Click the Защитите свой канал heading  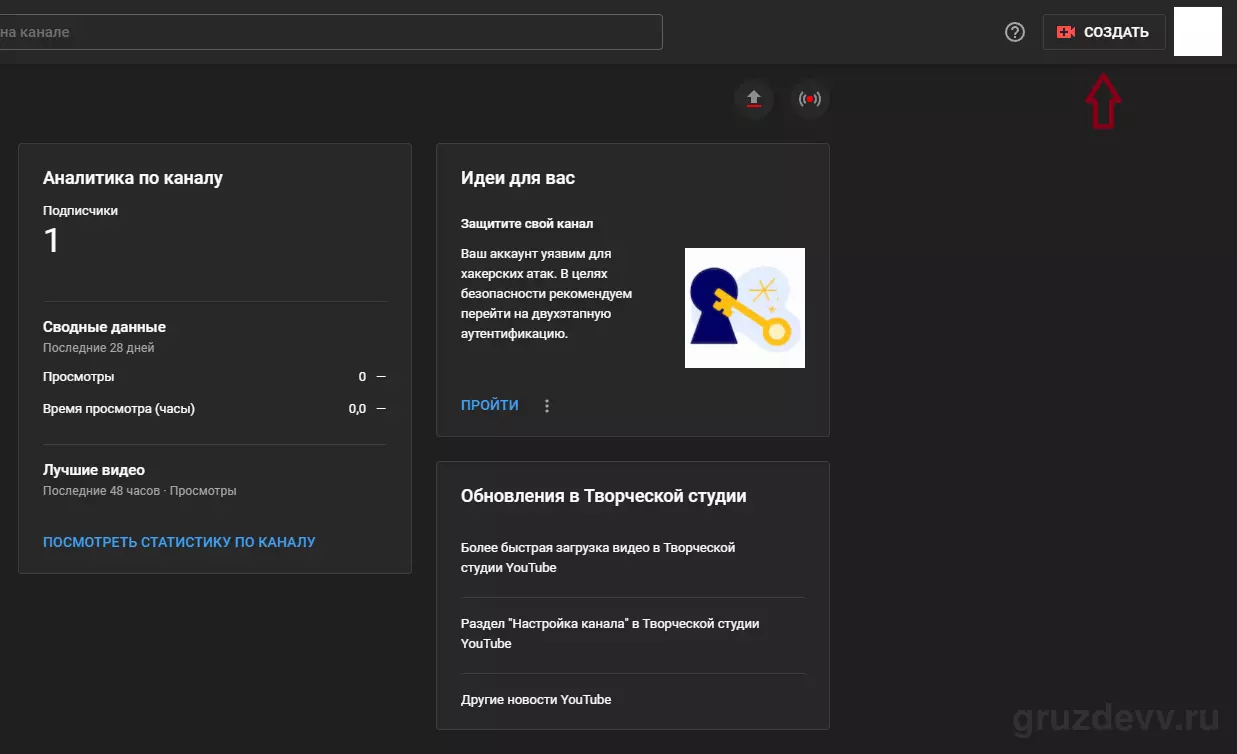click(x=534, y=224)
